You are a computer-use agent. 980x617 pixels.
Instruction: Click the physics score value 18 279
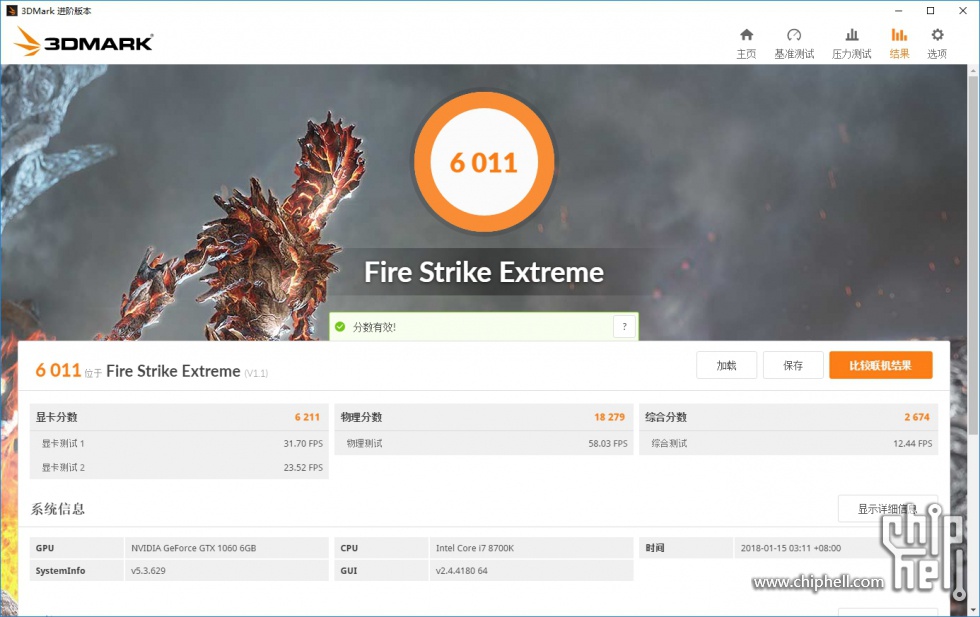click(609, 417)
